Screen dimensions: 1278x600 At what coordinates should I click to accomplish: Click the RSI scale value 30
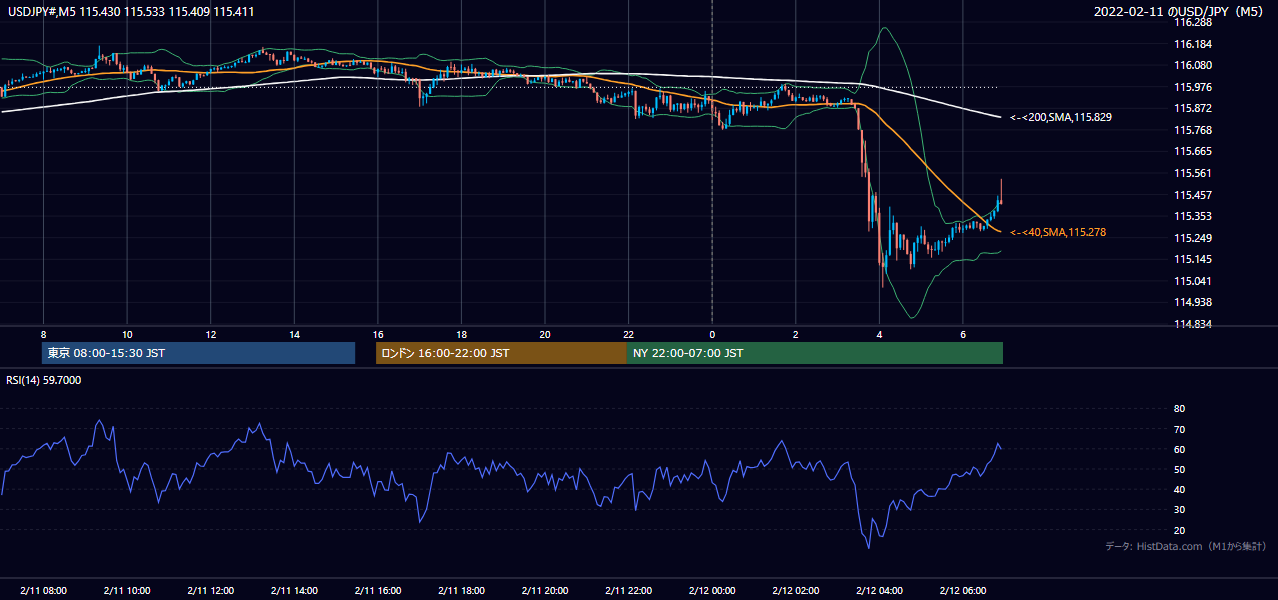1179,510
